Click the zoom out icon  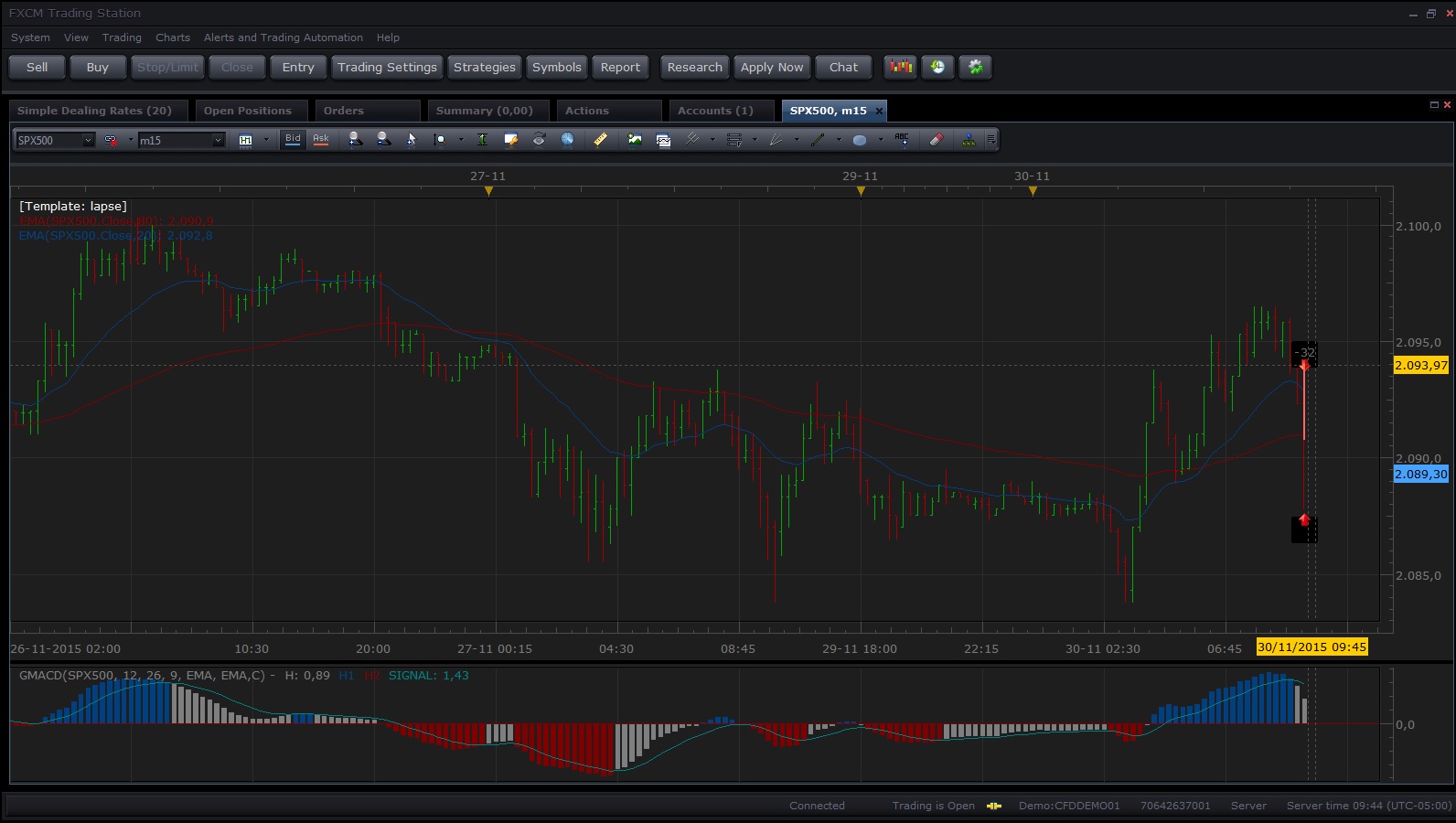coord(383,139)
